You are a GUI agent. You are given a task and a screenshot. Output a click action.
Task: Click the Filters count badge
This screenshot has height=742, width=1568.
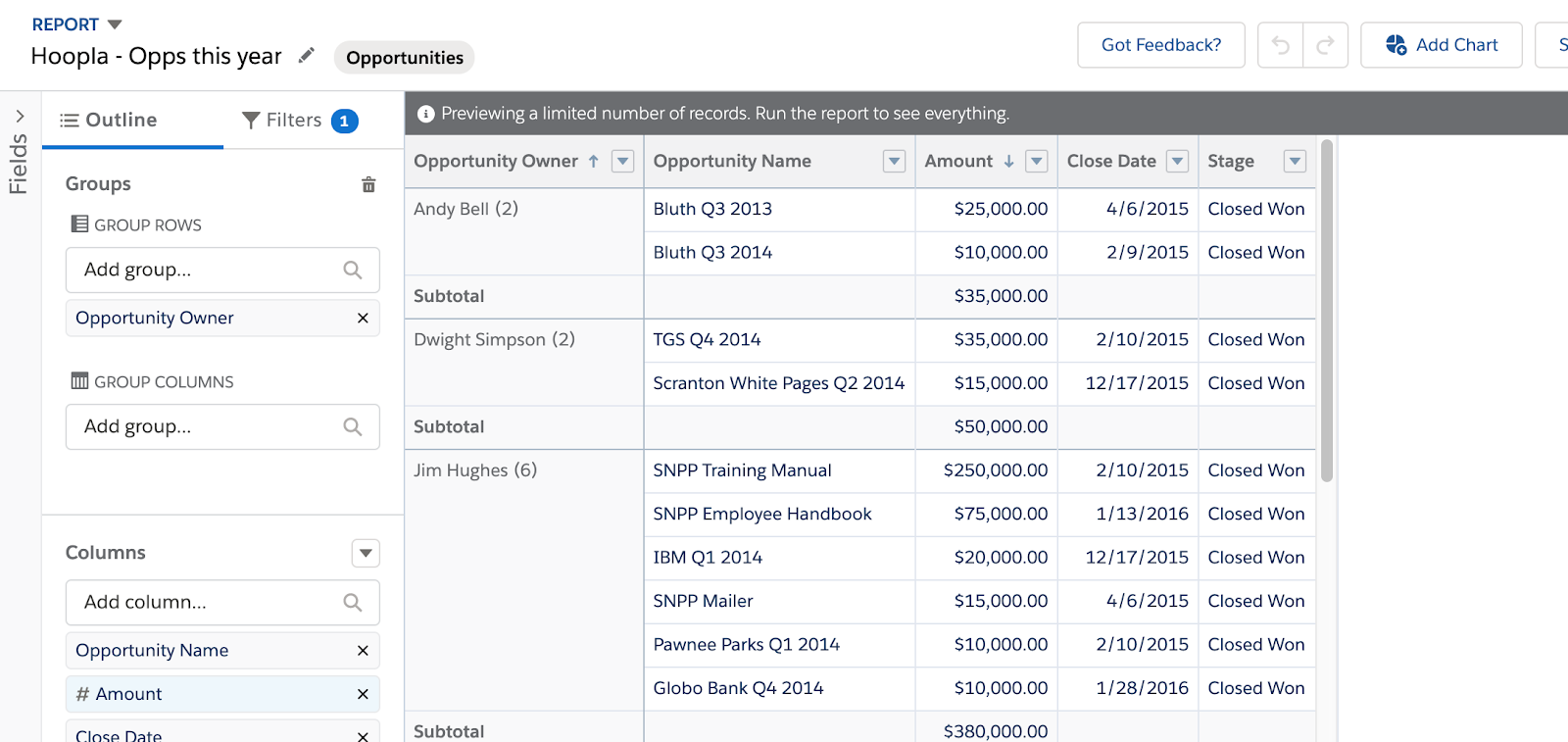tap(345, 121)
